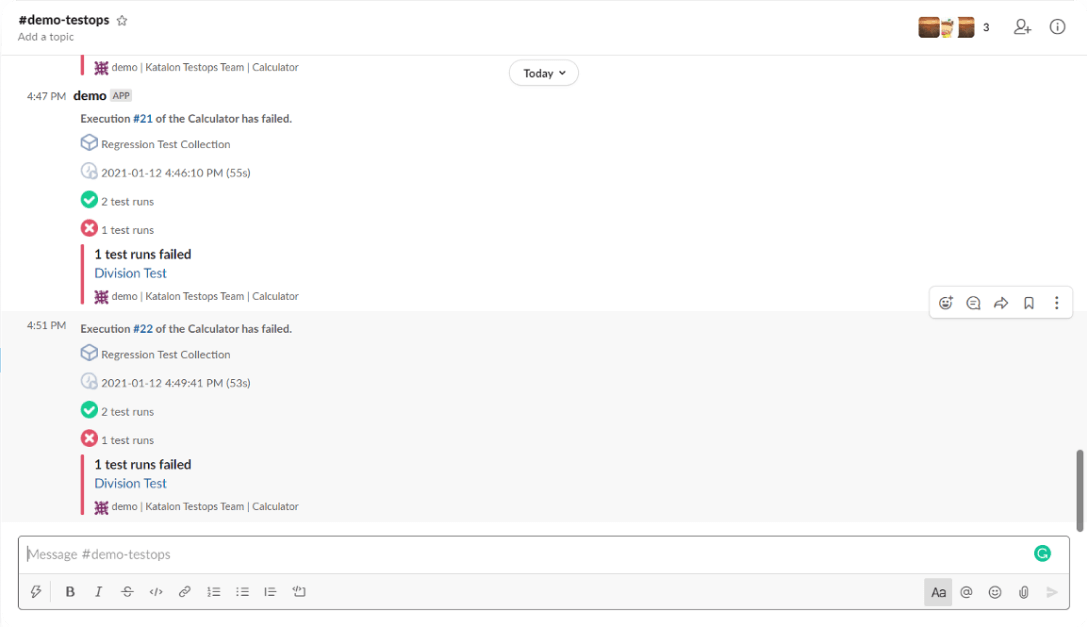Click the member count 3
The height and width of the screenshot is (628, 1088).
click(986, 28)
